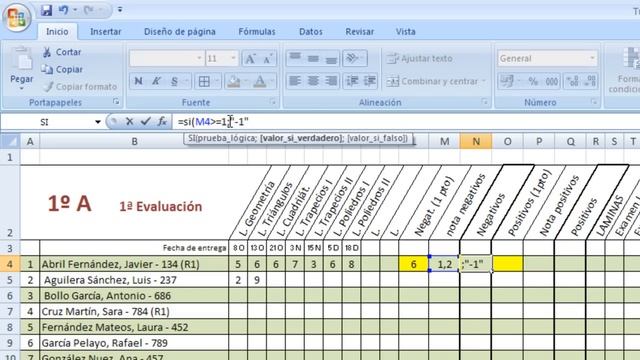Click the yellow cell containing 6
The image size is (640, 360).
413,264
